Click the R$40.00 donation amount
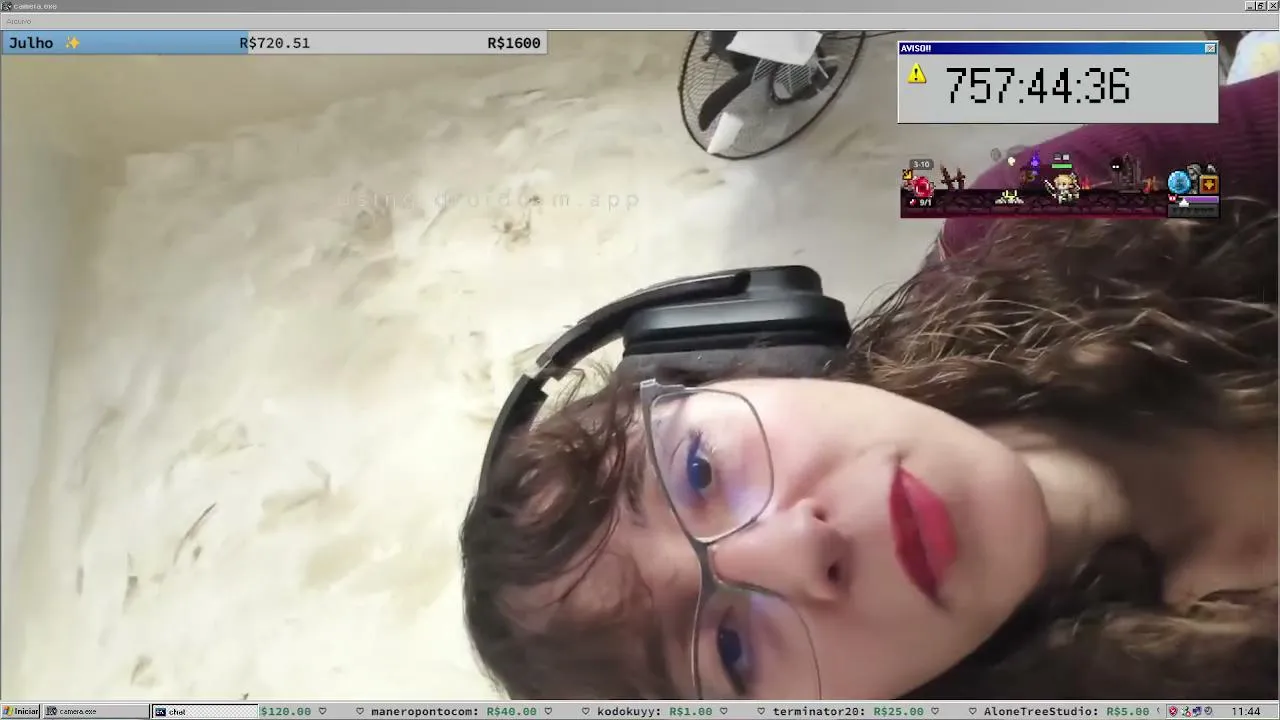The height and width of the screenshot is (720, 1280). [x=512, y=712]
